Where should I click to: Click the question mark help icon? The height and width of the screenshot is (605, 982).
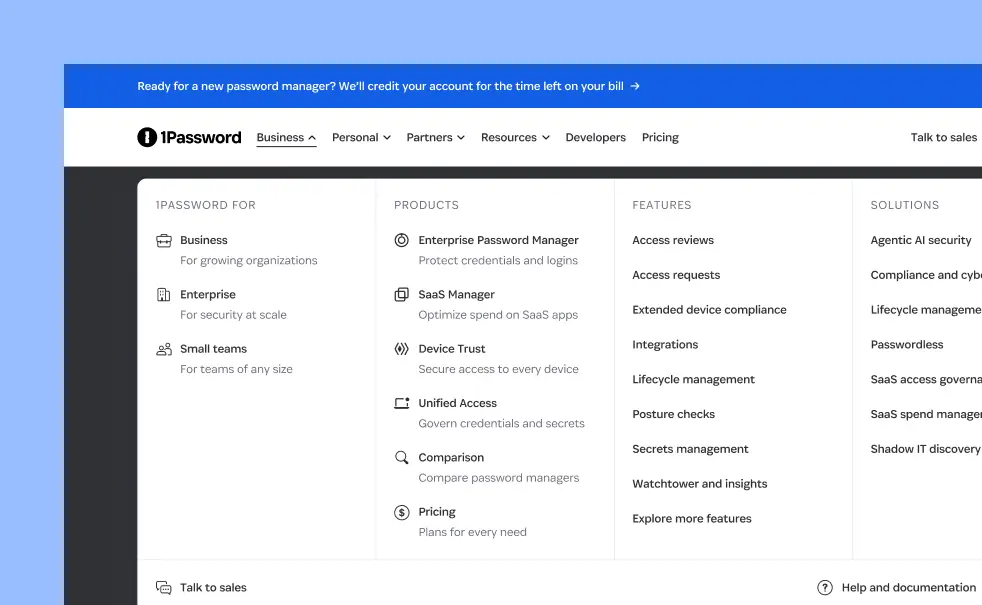(825, 587)
